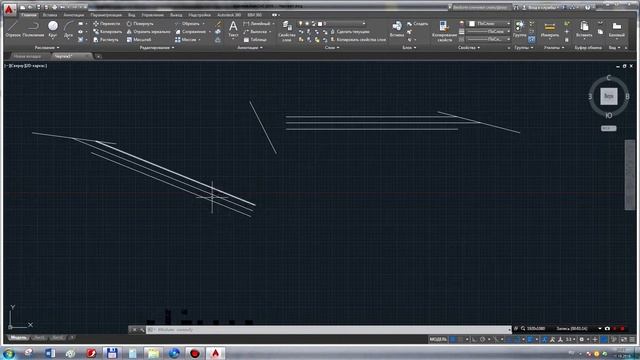Click Match Layer (Копировать свойства слоя) button
This screenshot has height=360, width=640.
click(358, 40)
